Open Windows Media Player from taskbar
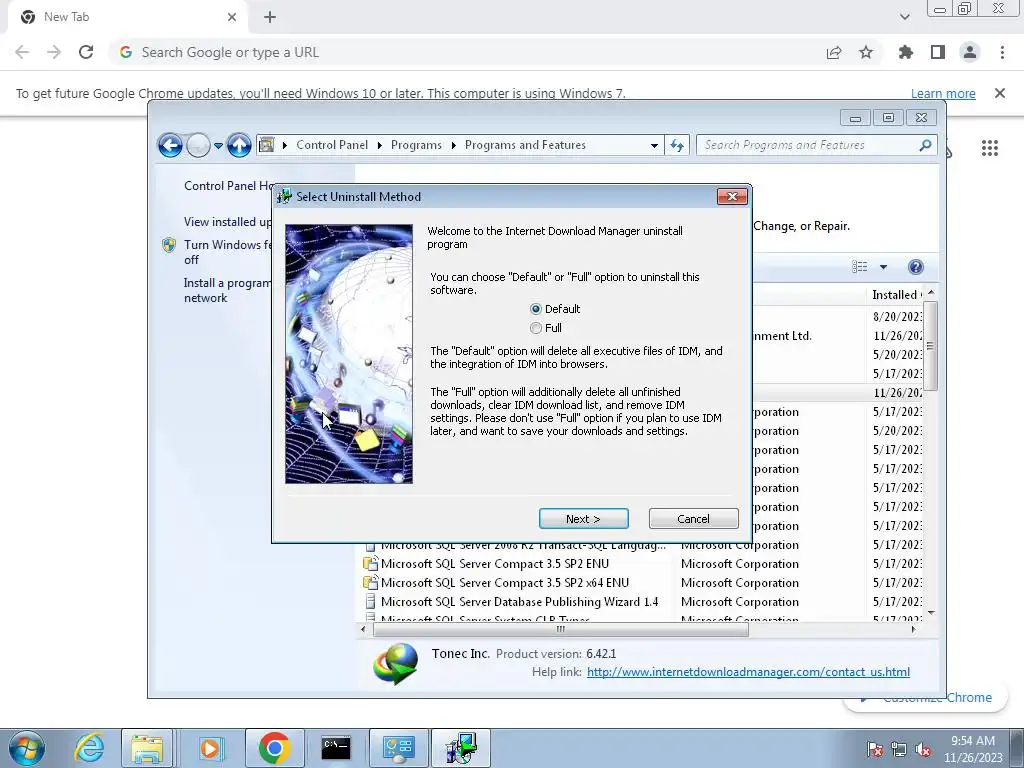 [211, 748]
